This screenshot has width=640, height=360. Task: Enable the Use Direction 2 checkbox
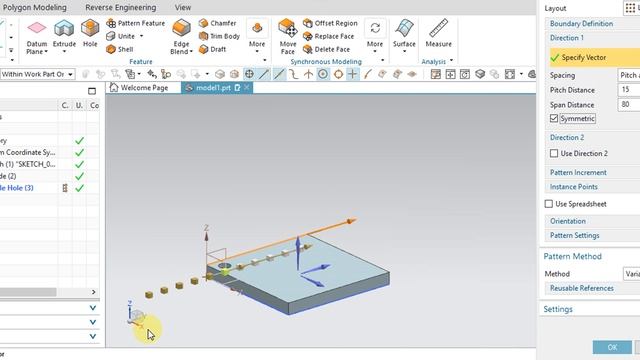click(554, 153)
